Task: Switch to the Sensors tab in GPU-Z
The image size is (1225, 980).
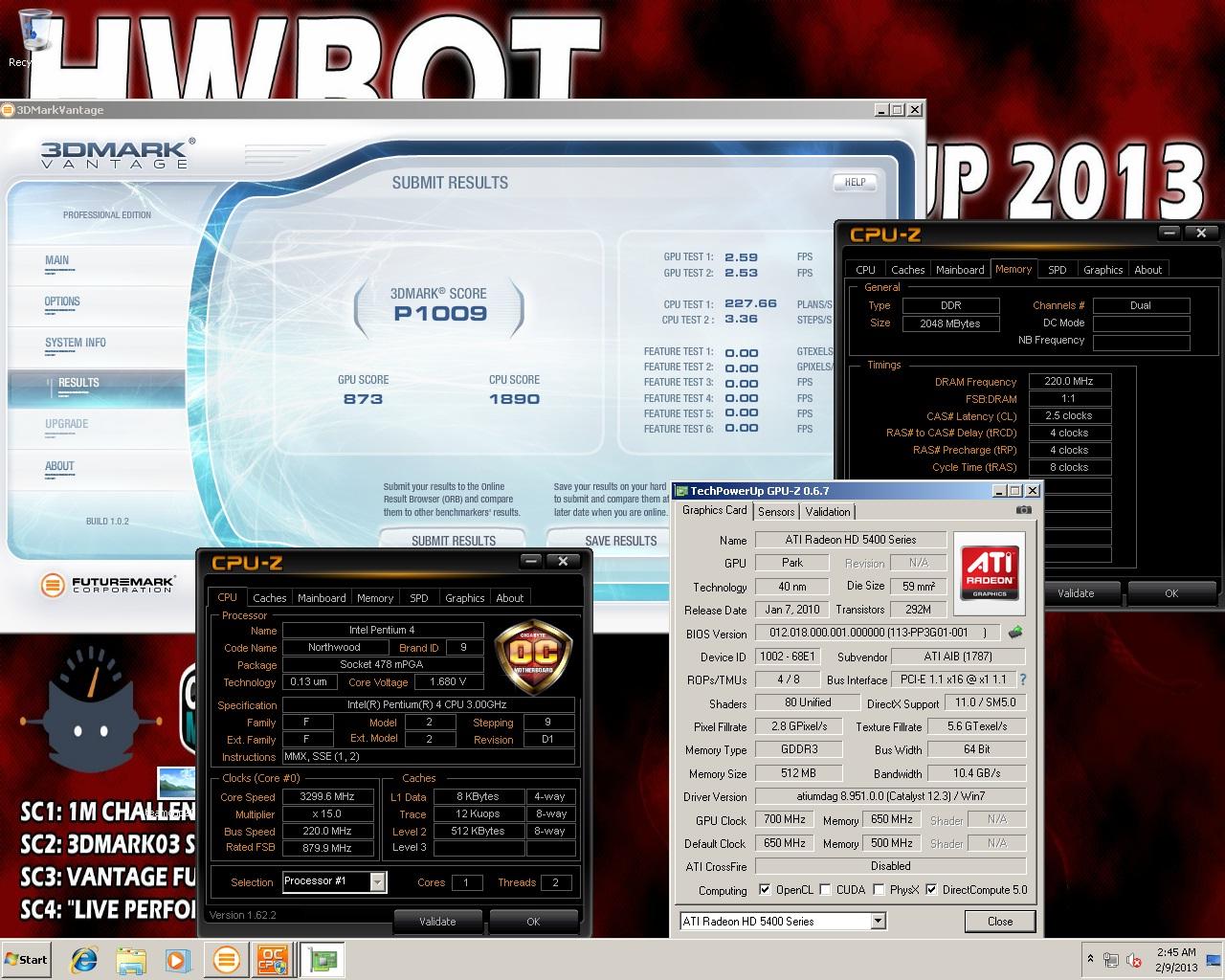Action: 776,512
